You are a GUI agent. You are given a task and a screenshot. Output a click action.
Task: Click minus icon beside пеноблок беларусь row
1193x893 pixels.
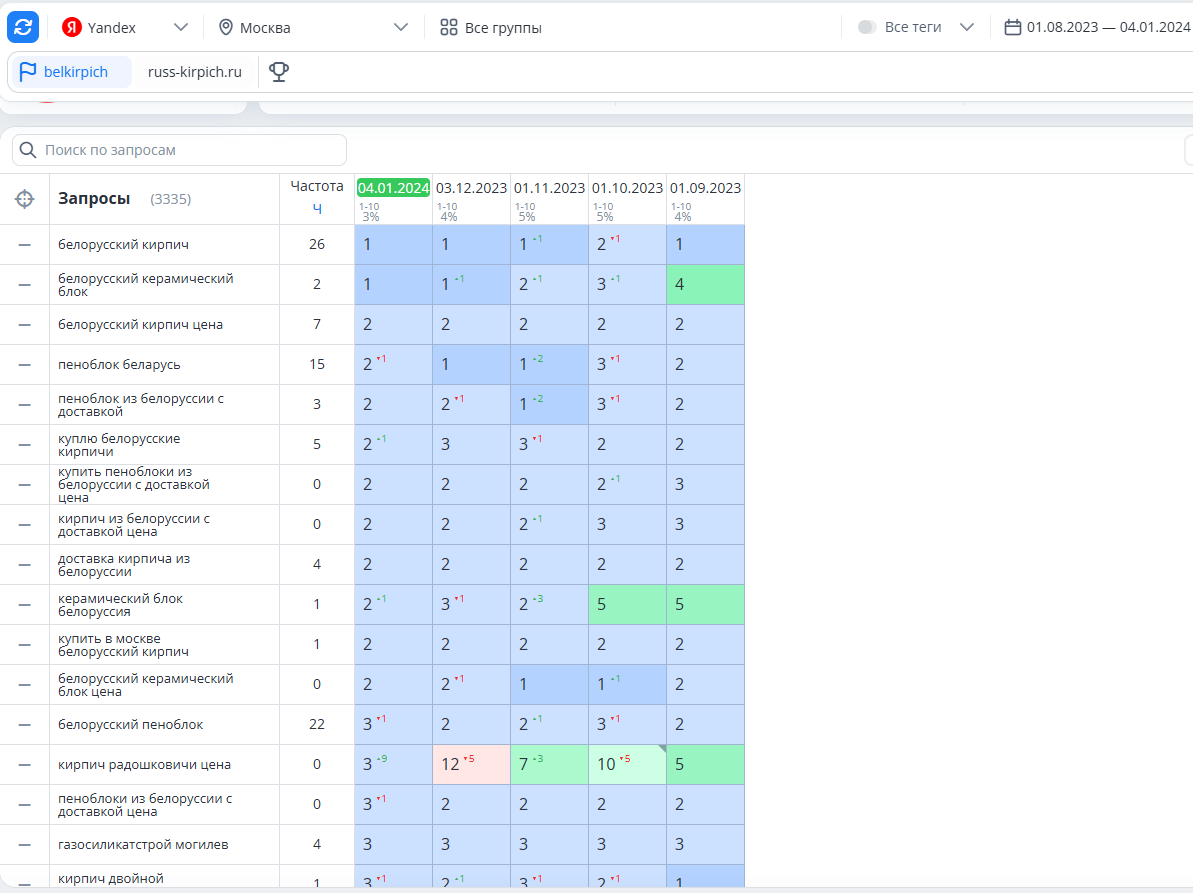pos(24,365)
